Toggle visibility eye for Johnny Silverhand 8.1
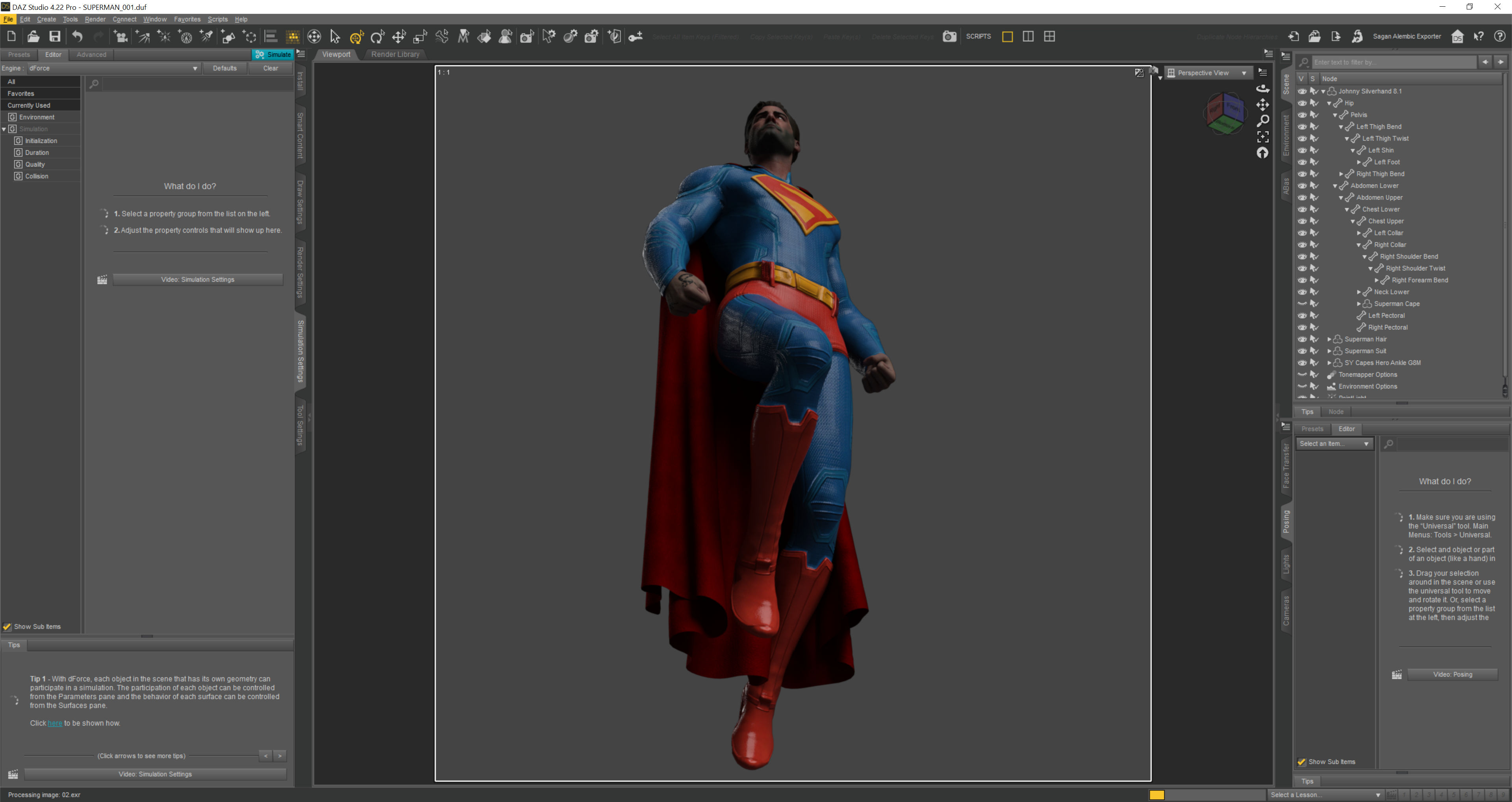This screenshot has height=802, width=1512. (1302, 92)
